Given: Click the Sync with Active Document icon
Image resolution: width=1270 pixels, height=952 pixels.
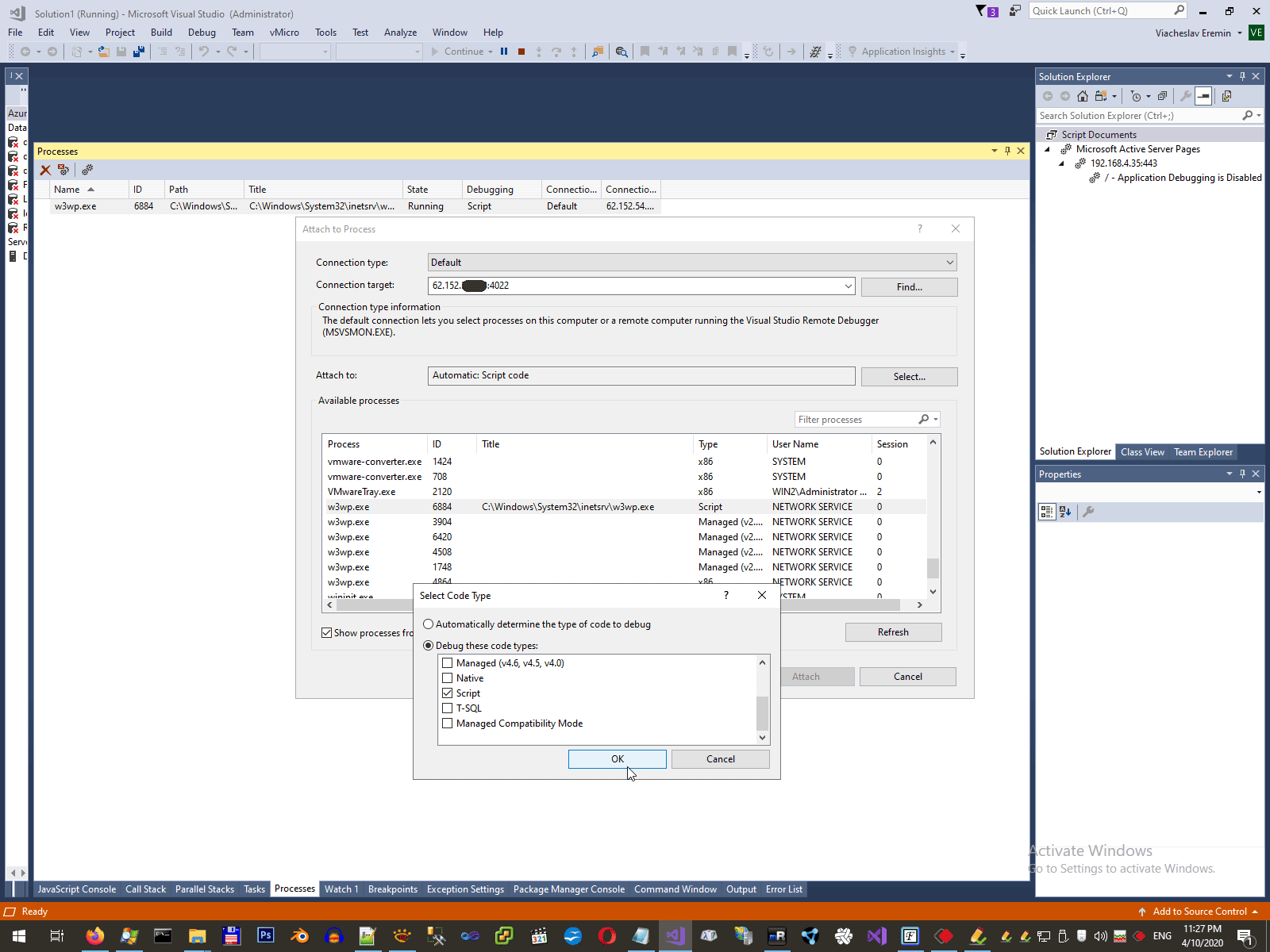Looking at the screenshot, I should pyautogui.click(x=1227, y=96).
